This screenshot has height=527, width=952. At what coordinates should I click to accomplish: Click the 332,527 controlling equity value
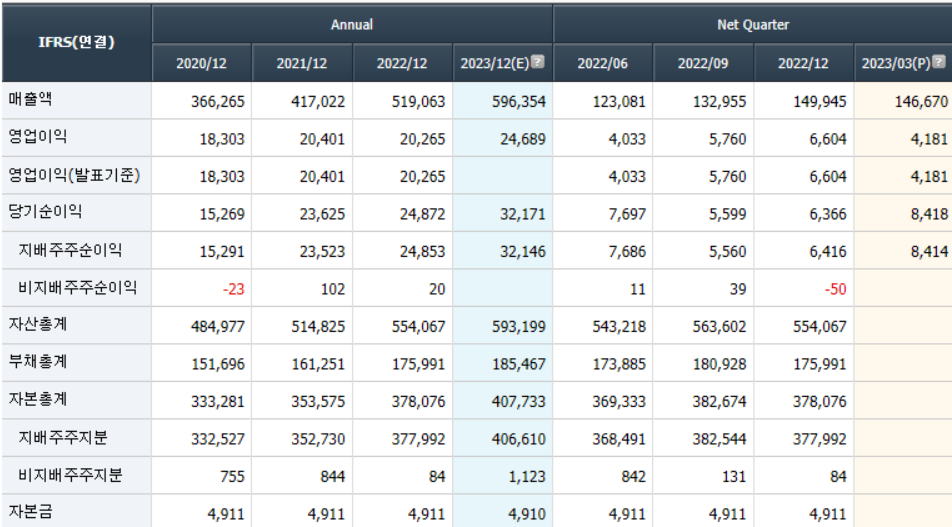(x=218, y=439)
